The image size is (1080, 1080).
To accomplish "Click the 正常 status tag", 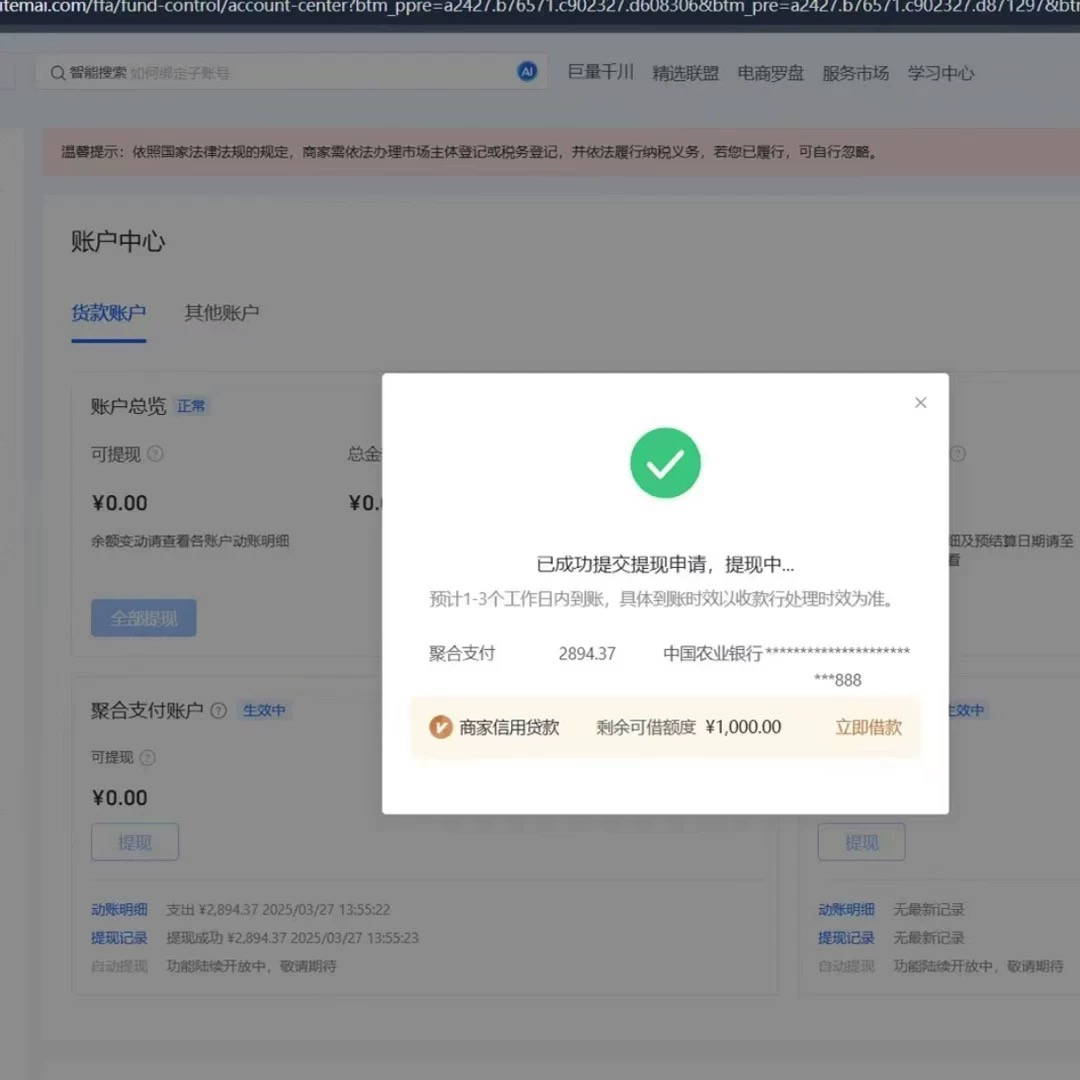I will [191, 406].
